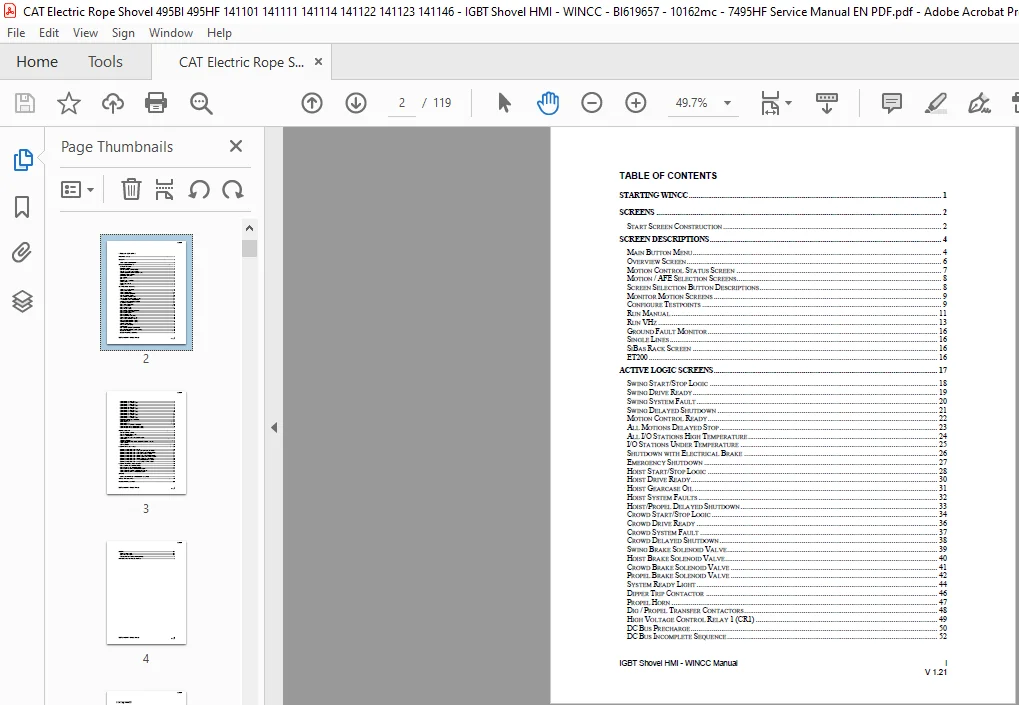Click the 49.7% zoom value field
The height and width of the screenshot is (705, 1019).
tap(691, 103)
